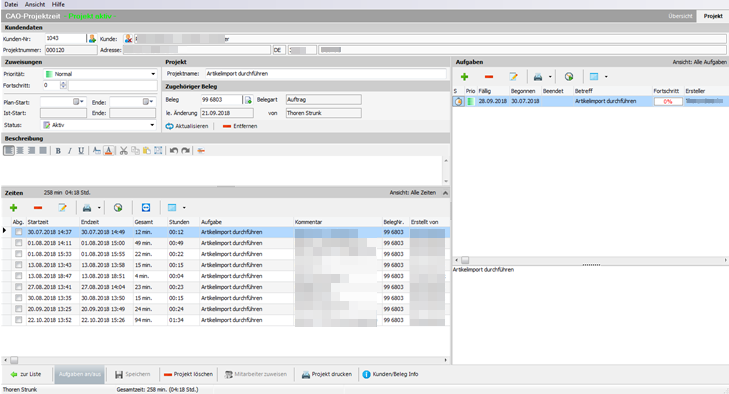Redo description edit
The image size is (729, 394).
coord(185,150)
